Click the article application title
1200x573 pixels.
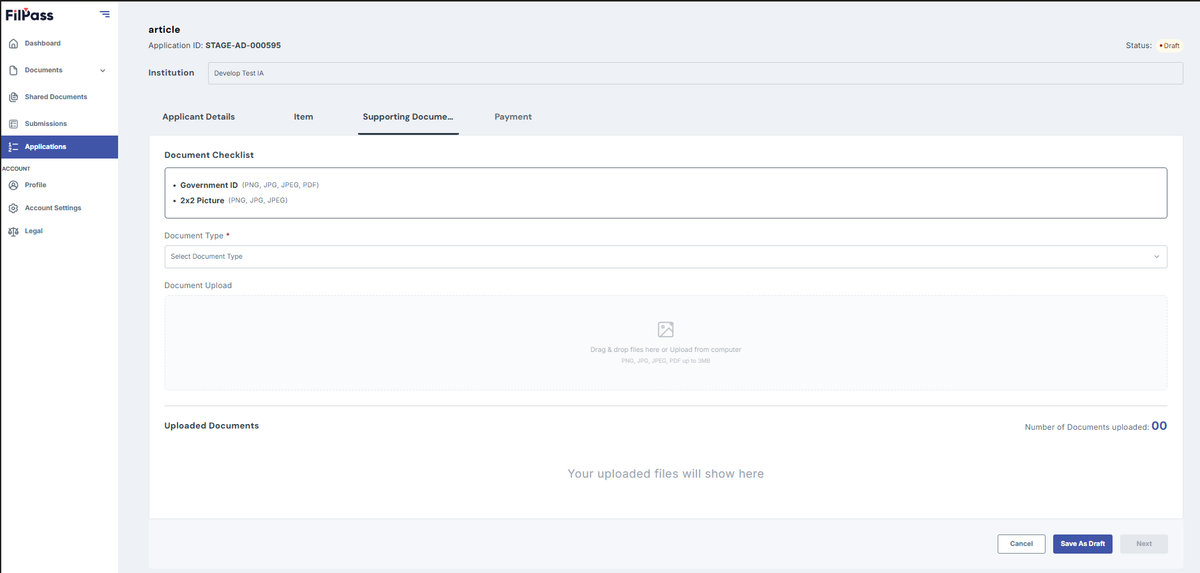pos(164,29)
